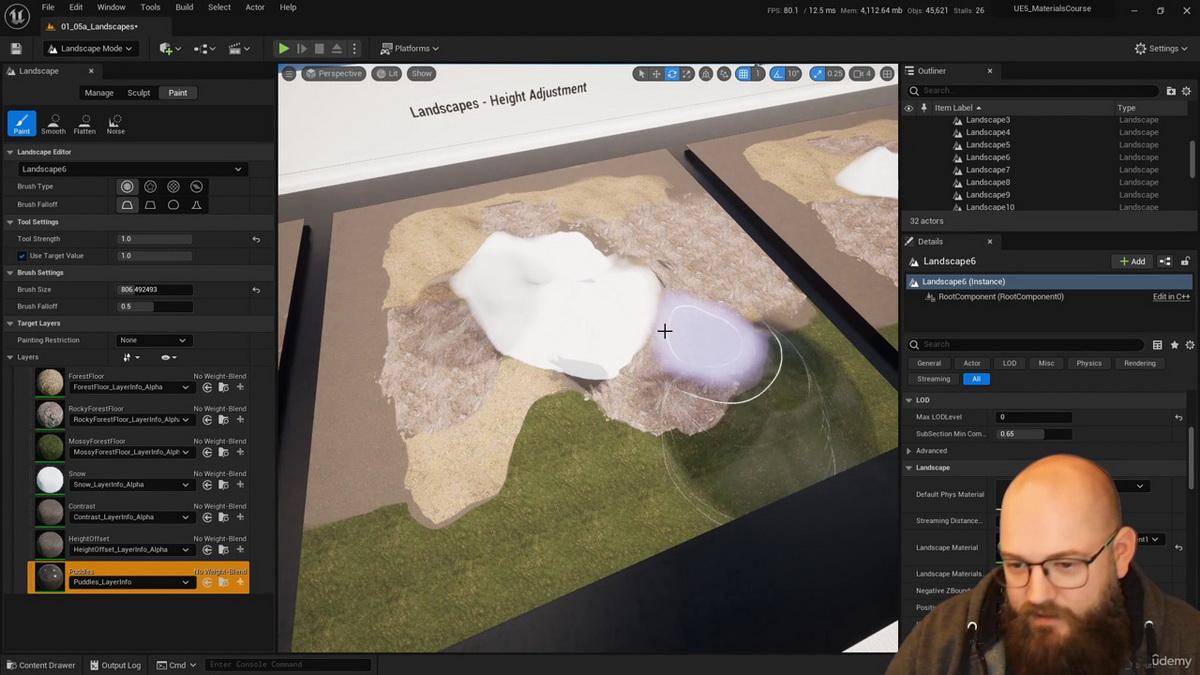Toggle the property matrix grid view in Details
Screen dimensions: 1200x675
click(1157, 344)
